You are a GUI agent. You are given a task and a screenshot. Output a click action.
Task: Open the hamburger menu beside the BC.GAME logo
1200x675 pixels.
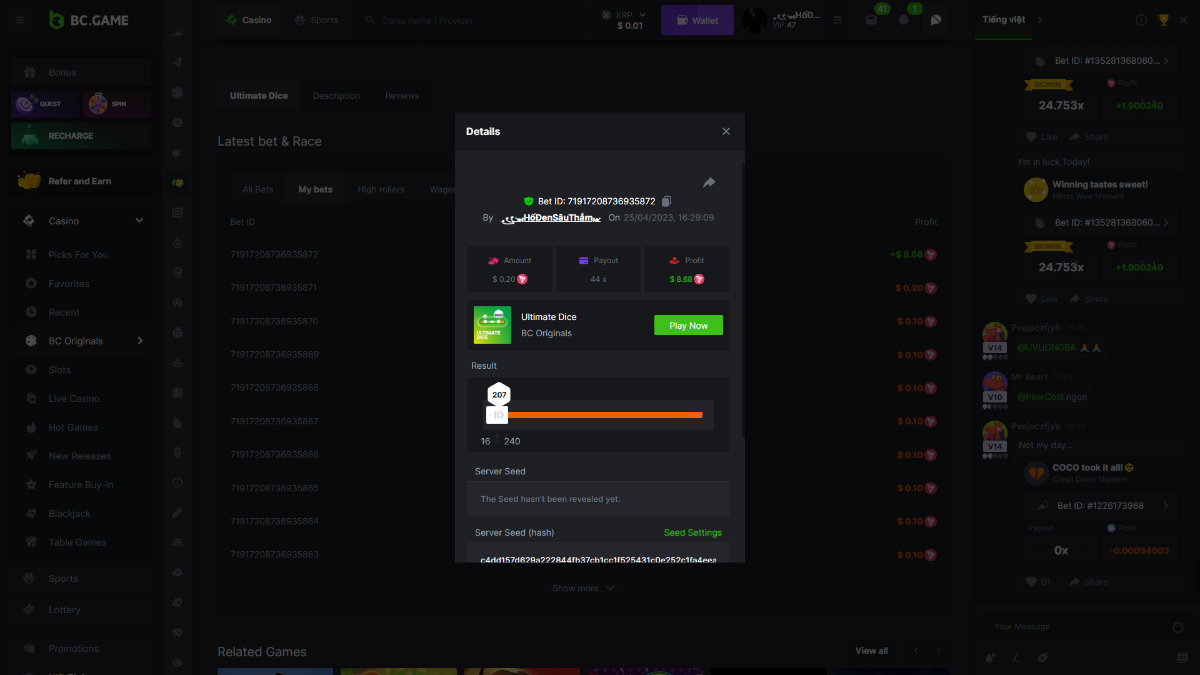pos(20,20)
